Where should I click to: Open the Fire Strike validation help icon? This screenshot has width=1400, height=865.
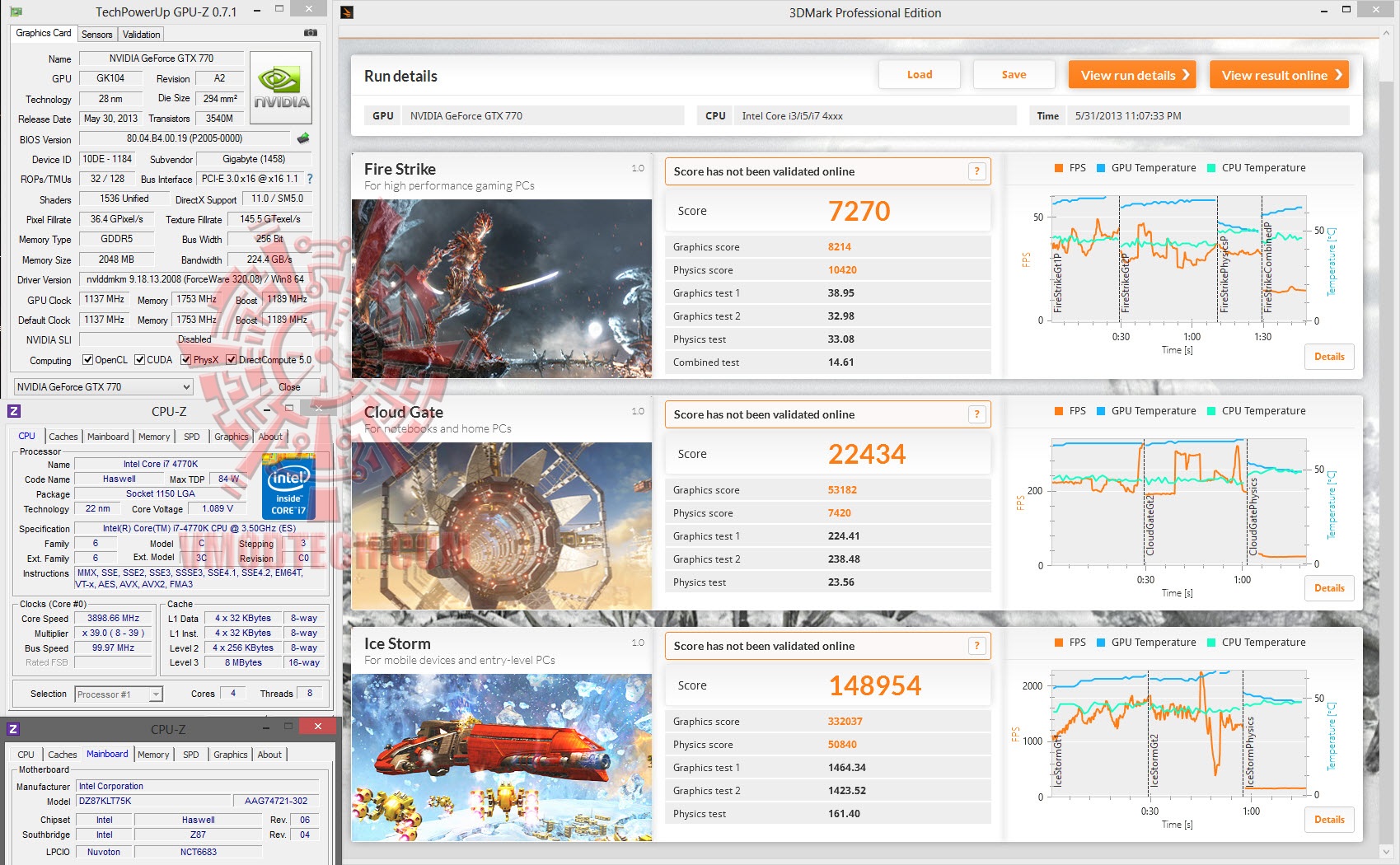pyautogui.click(x=976, y=171)
